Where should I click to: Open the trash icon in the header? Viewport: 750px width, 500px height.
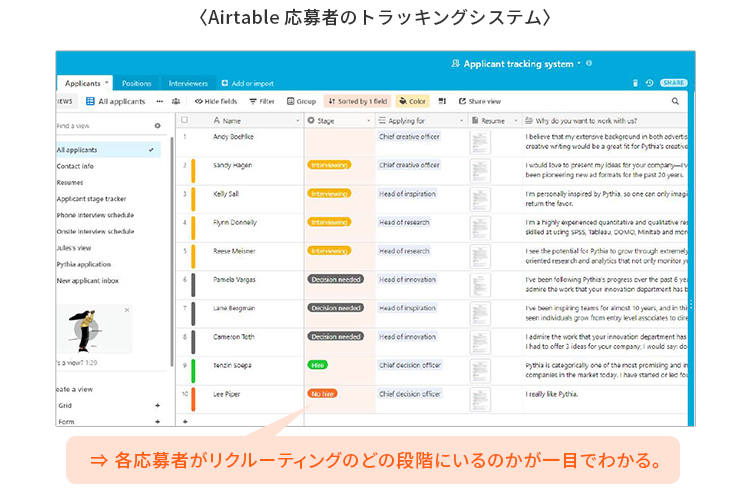click(635, 83)
